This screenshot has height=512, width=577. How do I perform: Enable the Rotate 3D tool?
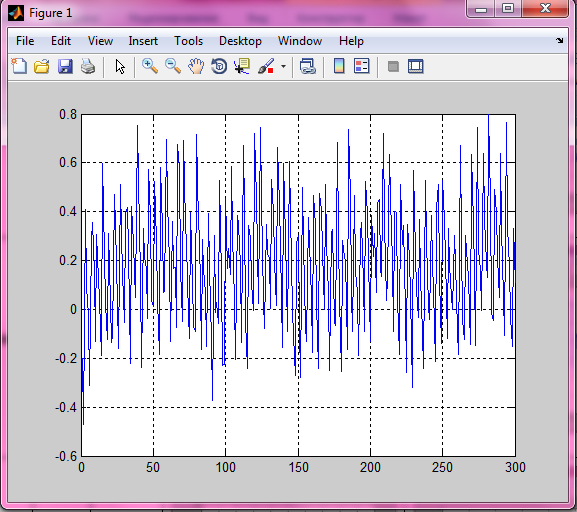219,67
